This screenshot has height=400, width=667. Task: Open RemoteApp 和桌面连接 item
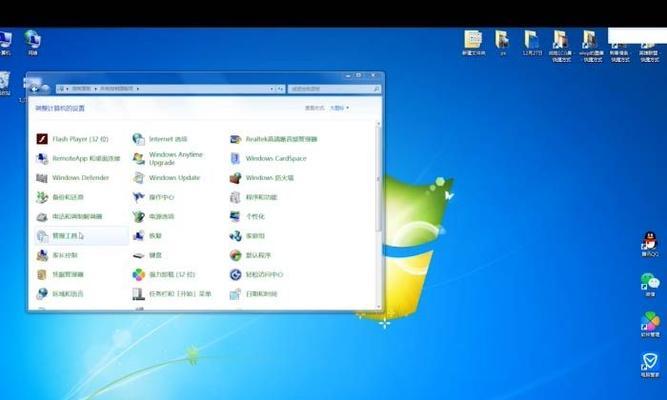tap(78, 158)
